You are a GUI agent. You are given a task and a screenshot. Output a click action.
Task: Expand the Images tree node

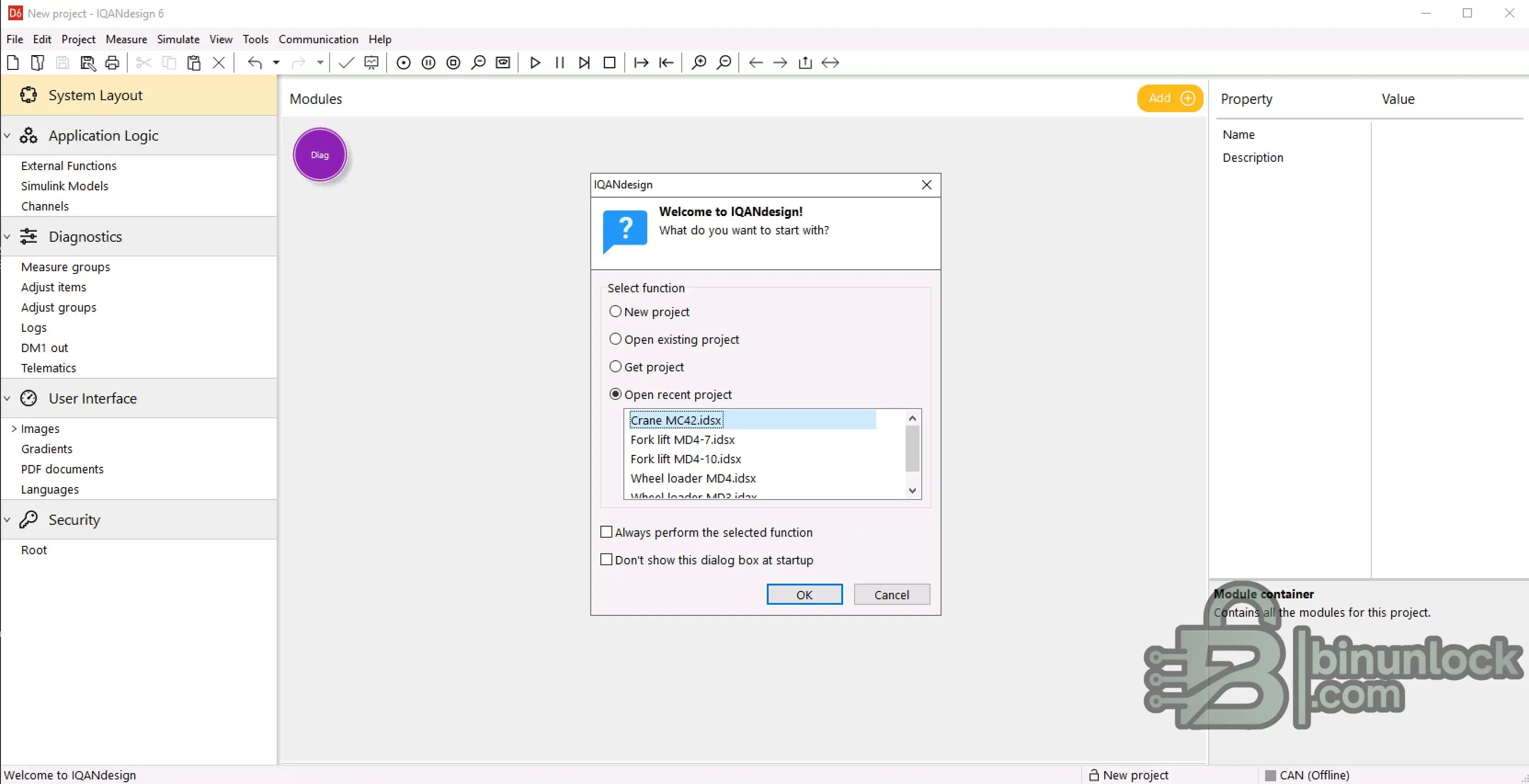pos(14,428)
